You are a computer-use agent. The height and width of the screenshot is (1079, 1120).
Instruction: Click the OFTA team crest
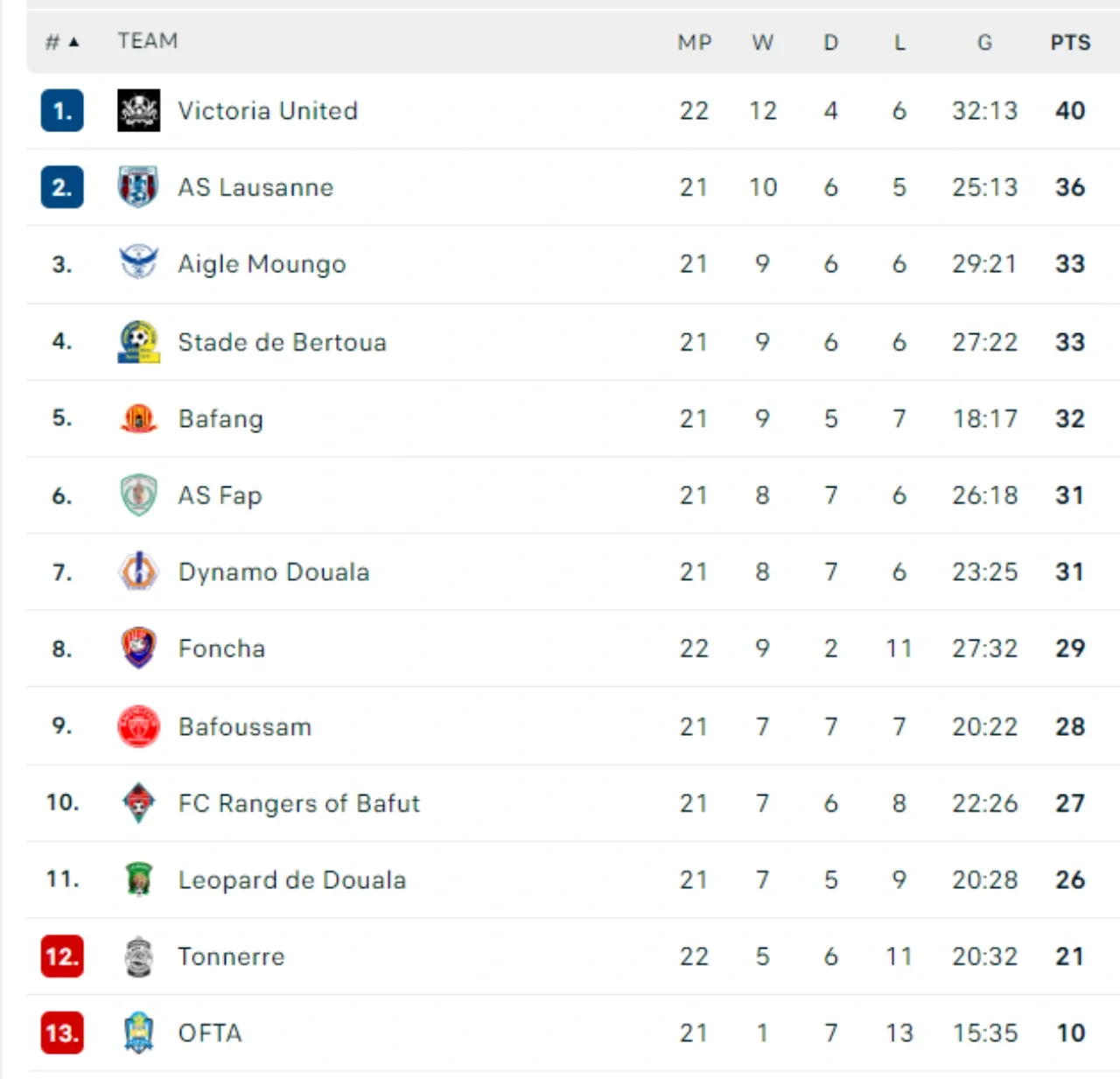[138, 1033]
